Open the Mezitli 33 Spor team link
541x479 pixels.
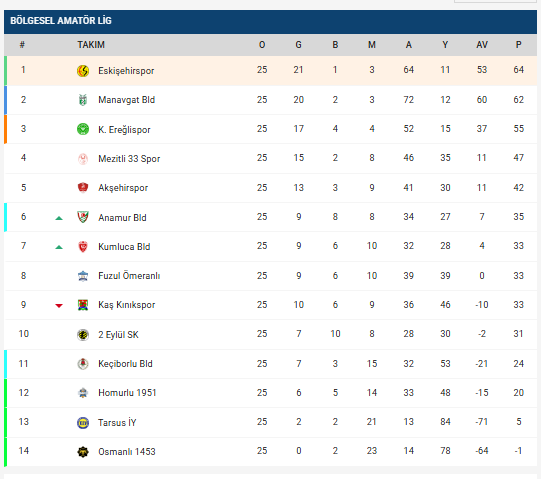point(129,159)
